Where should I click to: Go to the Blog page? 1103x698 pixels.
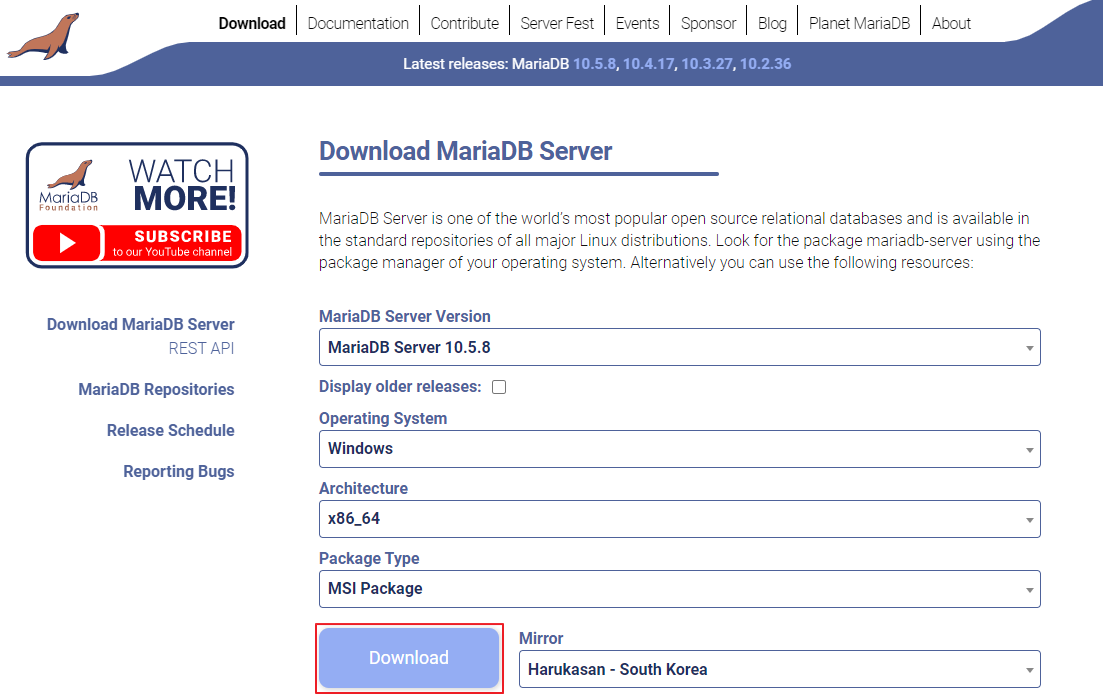(x=772, y=23)
